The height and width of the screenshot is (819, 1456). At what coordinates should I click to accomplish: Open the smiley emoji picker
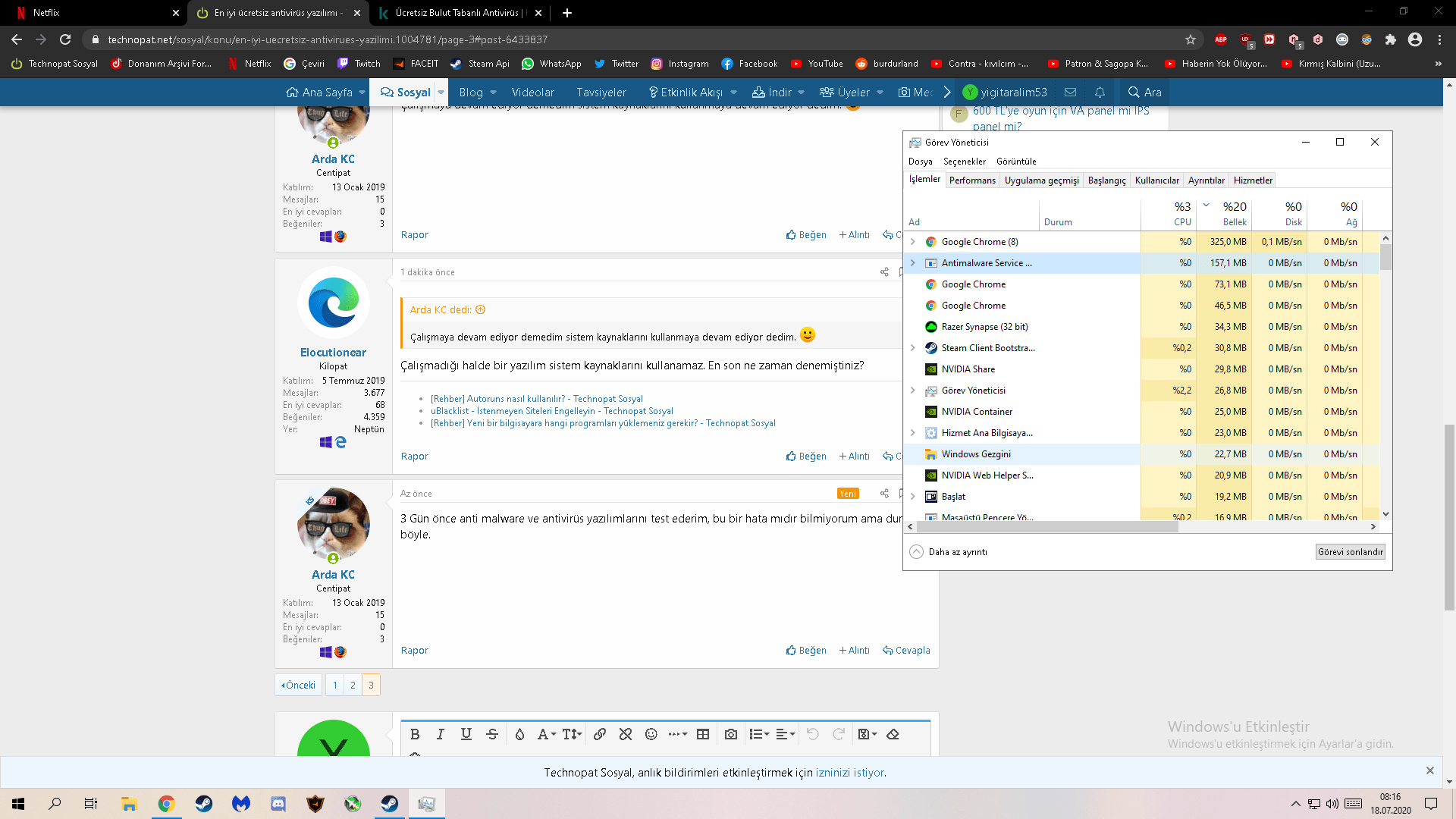coord(651,734)
